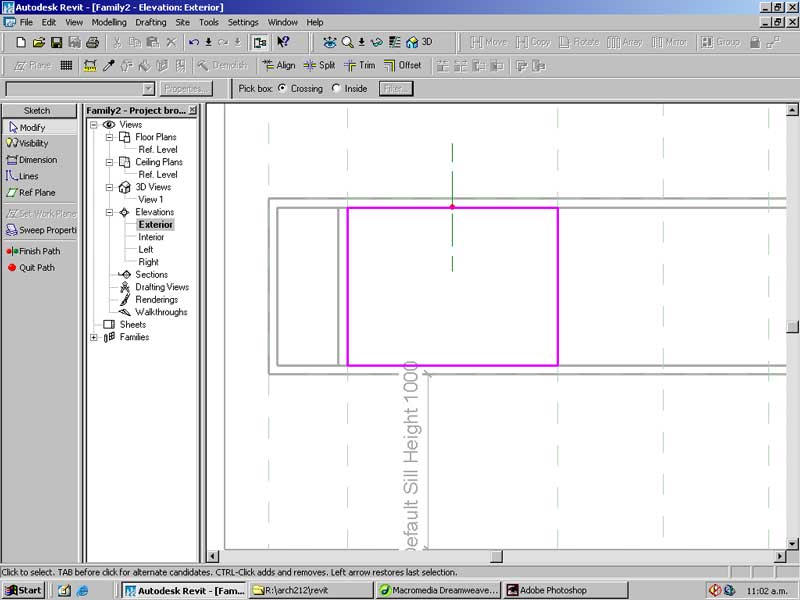Viewport: 800px width, 600px height.
Task: Open the Modelling menu
Action: pyautogui.click(x=109, y=22)
